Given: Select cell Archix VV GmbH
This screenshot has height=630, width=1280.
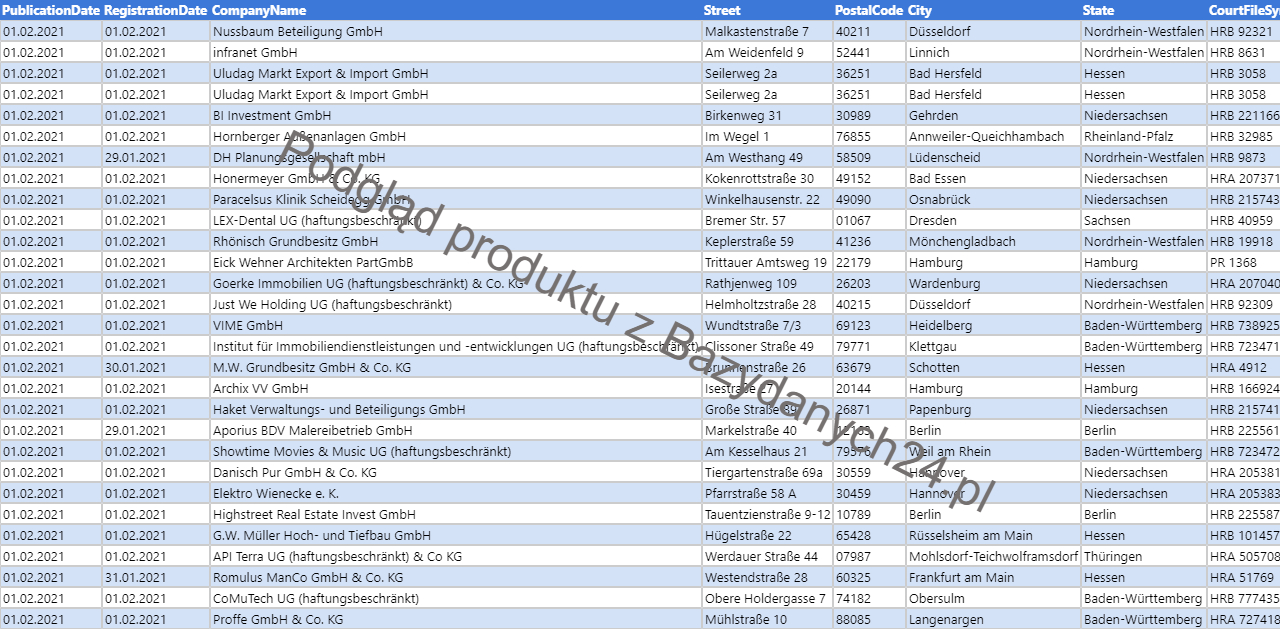Looking at the screenshot, I should click(x=456, y=388).
